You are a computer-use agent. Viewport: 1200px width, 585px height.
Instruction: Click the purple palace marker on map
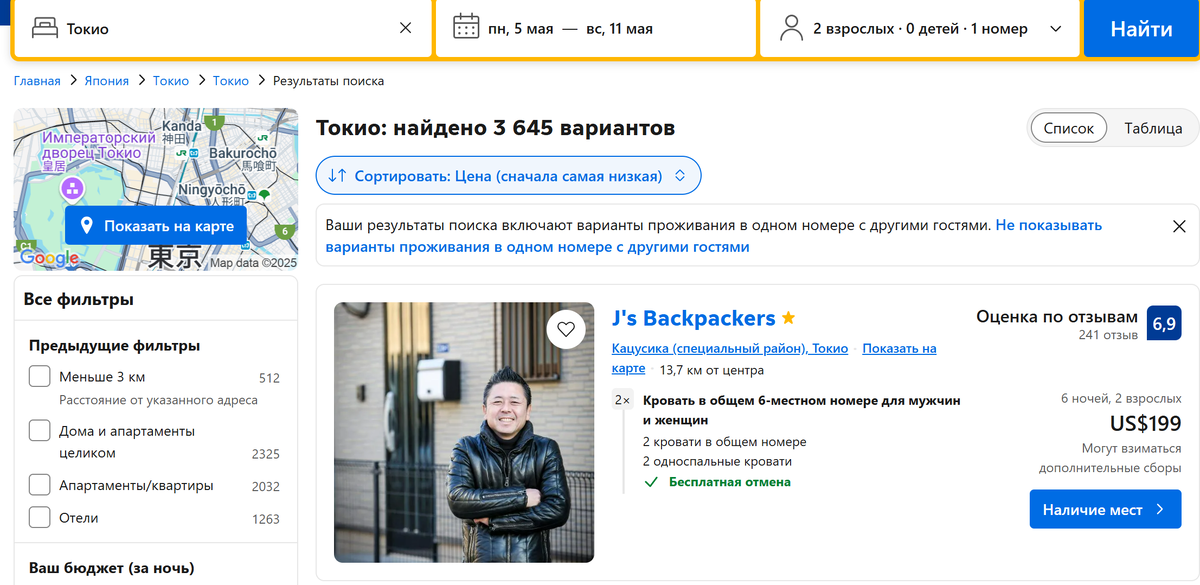coord(72,188)
